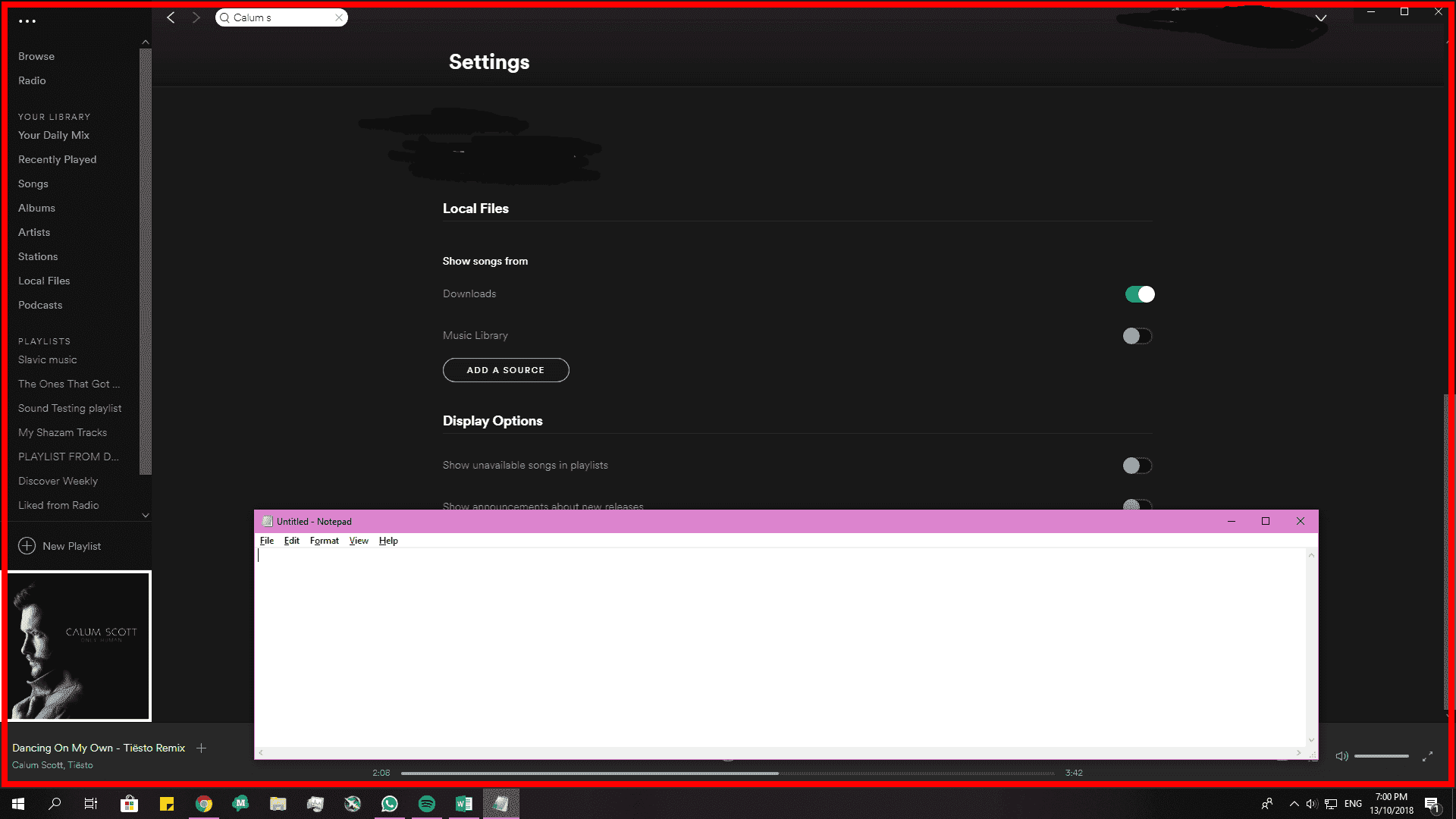
Task: Click in the Calum s search field
Action: pyautogui.click(x=281, y=17)
